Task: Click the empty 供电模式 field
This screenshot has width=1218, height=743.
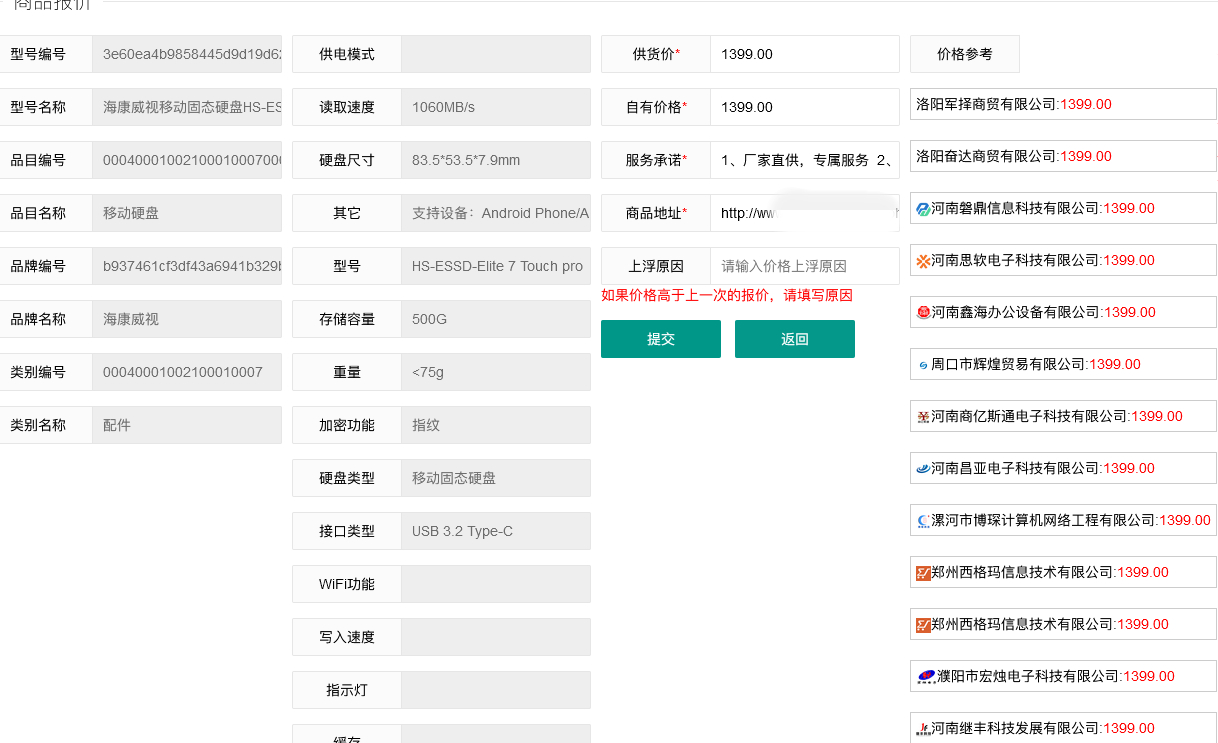Action: tap(496, 54)
